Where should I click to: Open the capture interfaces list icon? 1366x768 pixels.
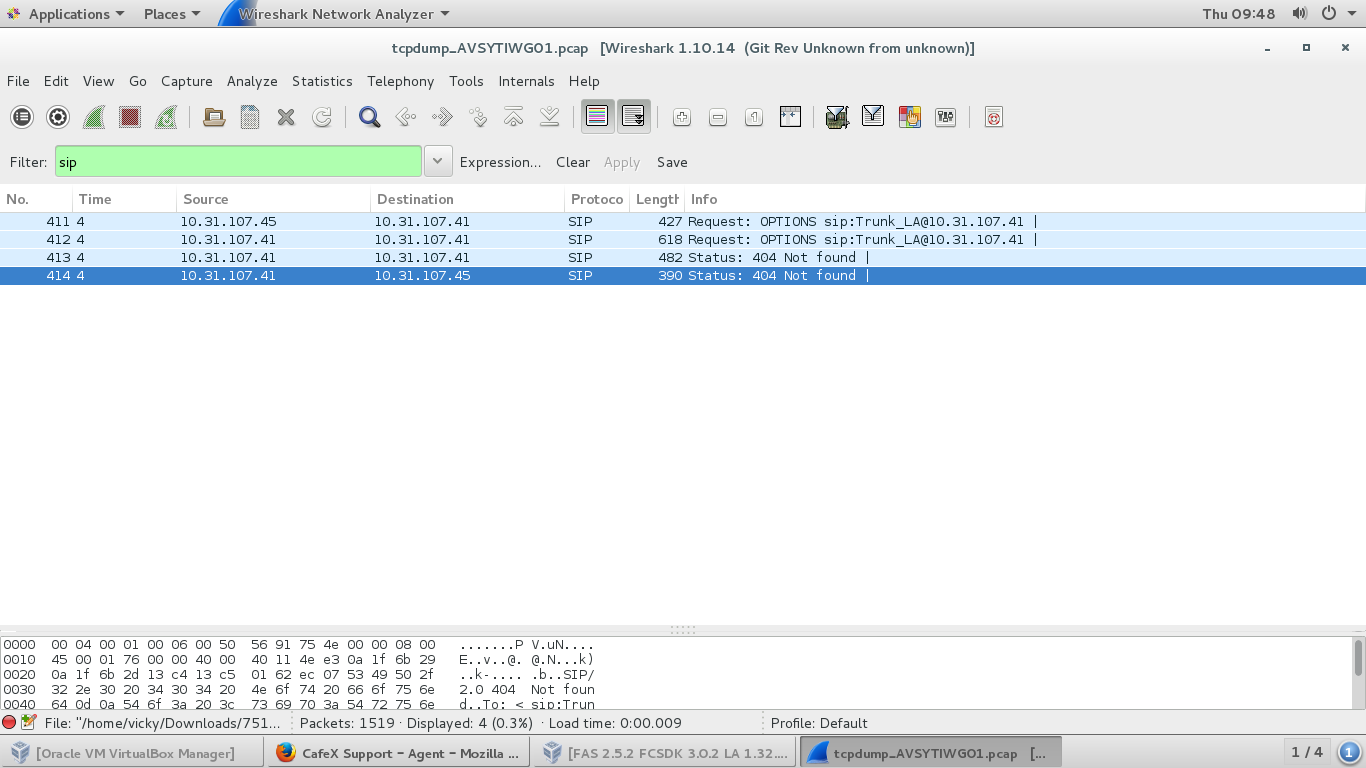pos(22,117)
